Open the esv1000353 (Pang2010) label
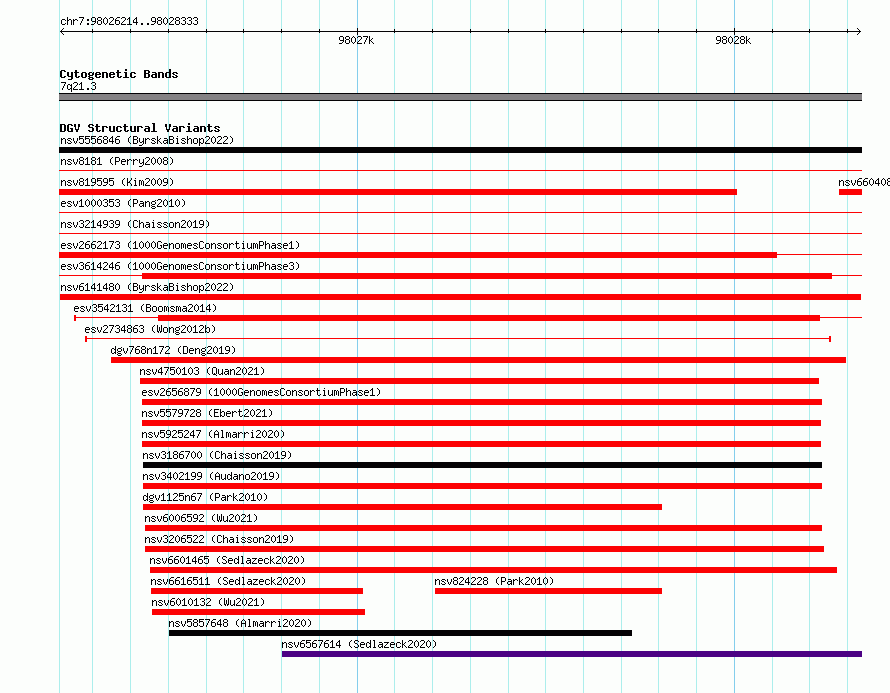The width and height of the screenshot is (890, 693). coord(123,203)
